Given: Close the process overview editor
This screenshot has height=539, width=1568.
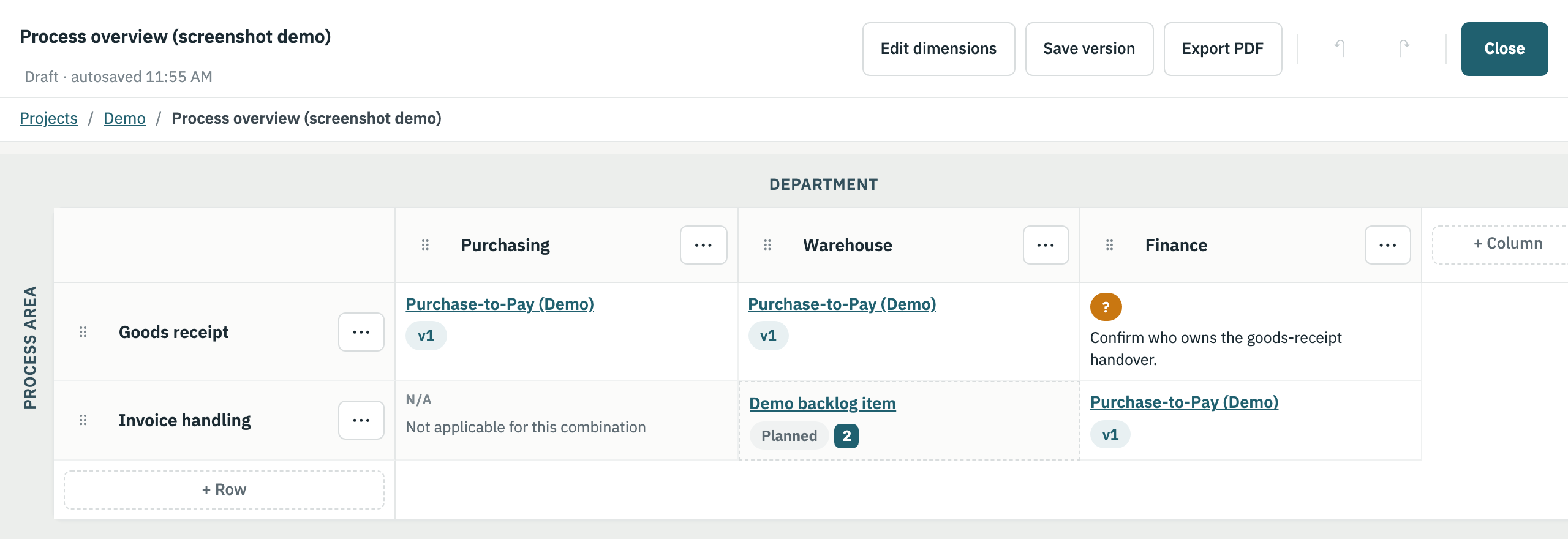Looking at the screenshot, I should click(1504, 49).
